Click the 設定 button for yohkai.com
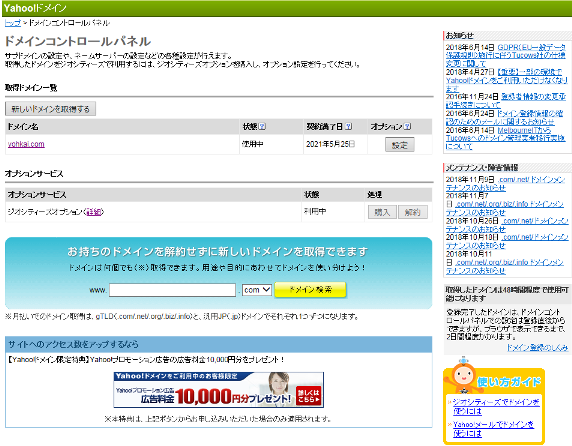This screenshot has width=572, height=446. point(399,145)
